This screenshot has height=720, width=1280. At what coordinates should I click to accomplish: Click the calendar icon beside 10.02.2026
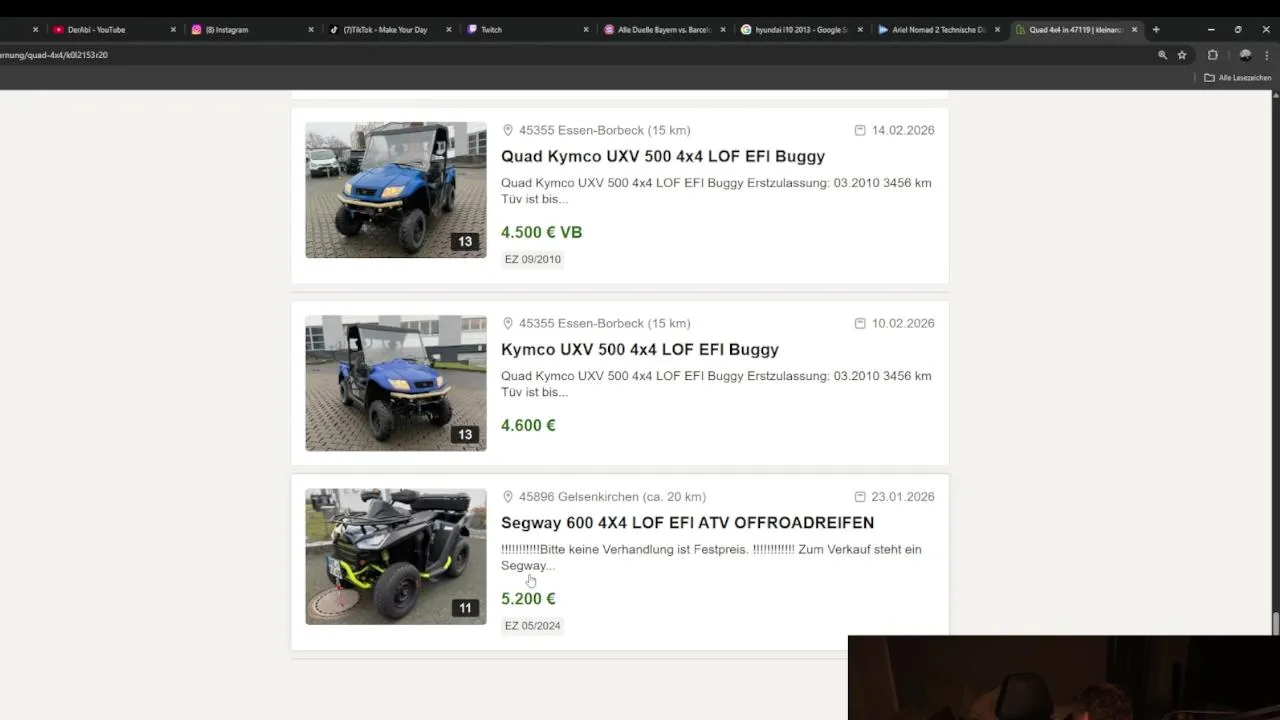860,323
